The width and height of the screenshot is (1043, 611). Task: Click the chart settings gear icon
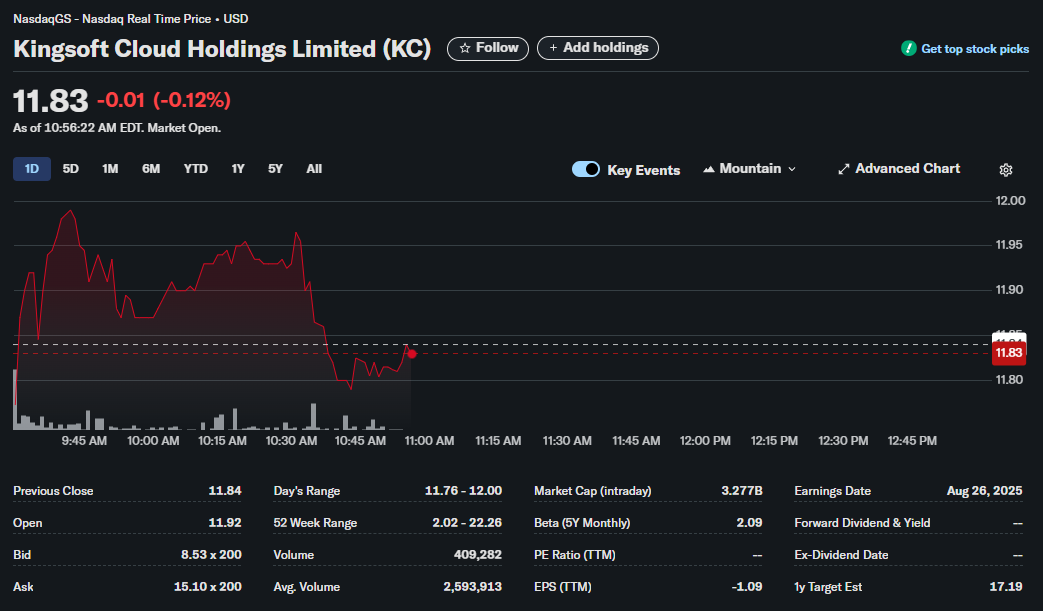(x=1006, y=170)
